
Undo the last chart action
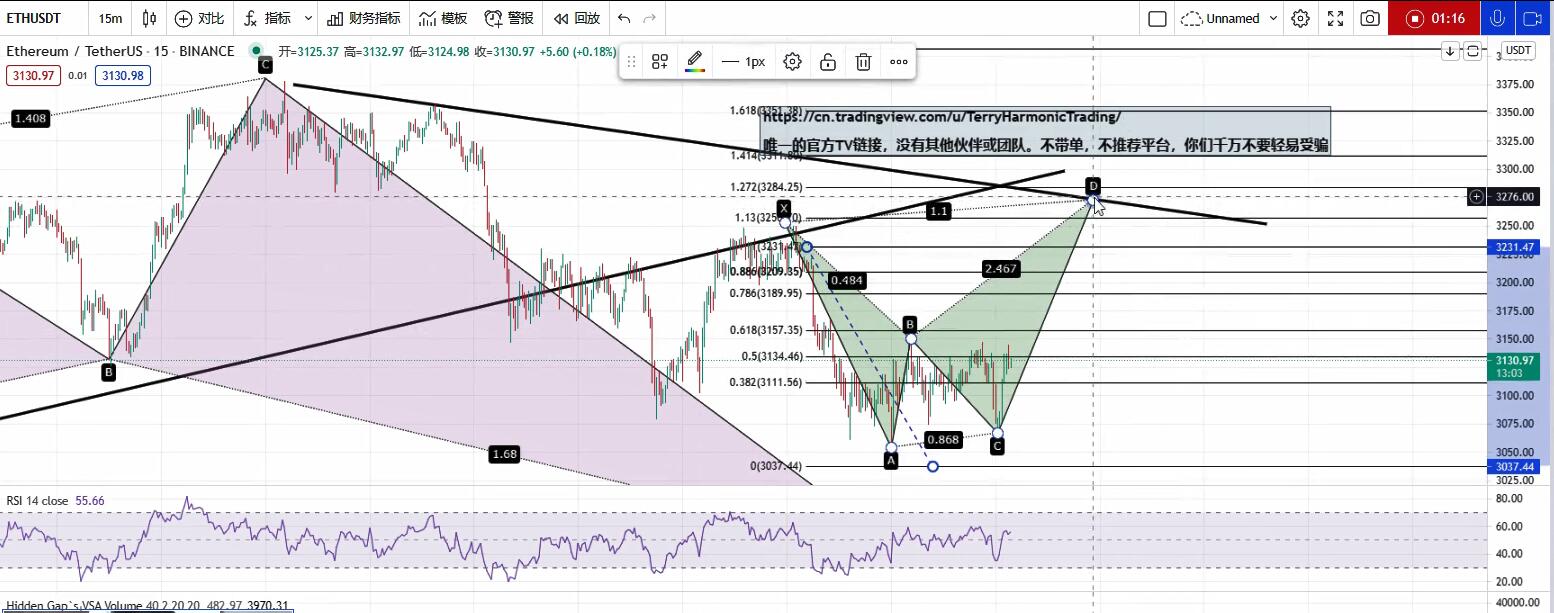624,18
